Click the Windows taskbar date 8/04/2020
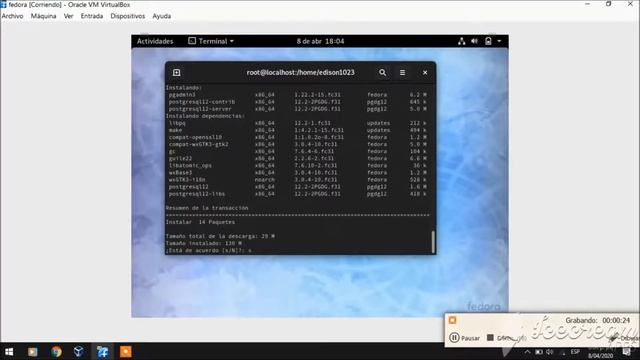This screenshot has width=640, height=360. tap(600, 356)
